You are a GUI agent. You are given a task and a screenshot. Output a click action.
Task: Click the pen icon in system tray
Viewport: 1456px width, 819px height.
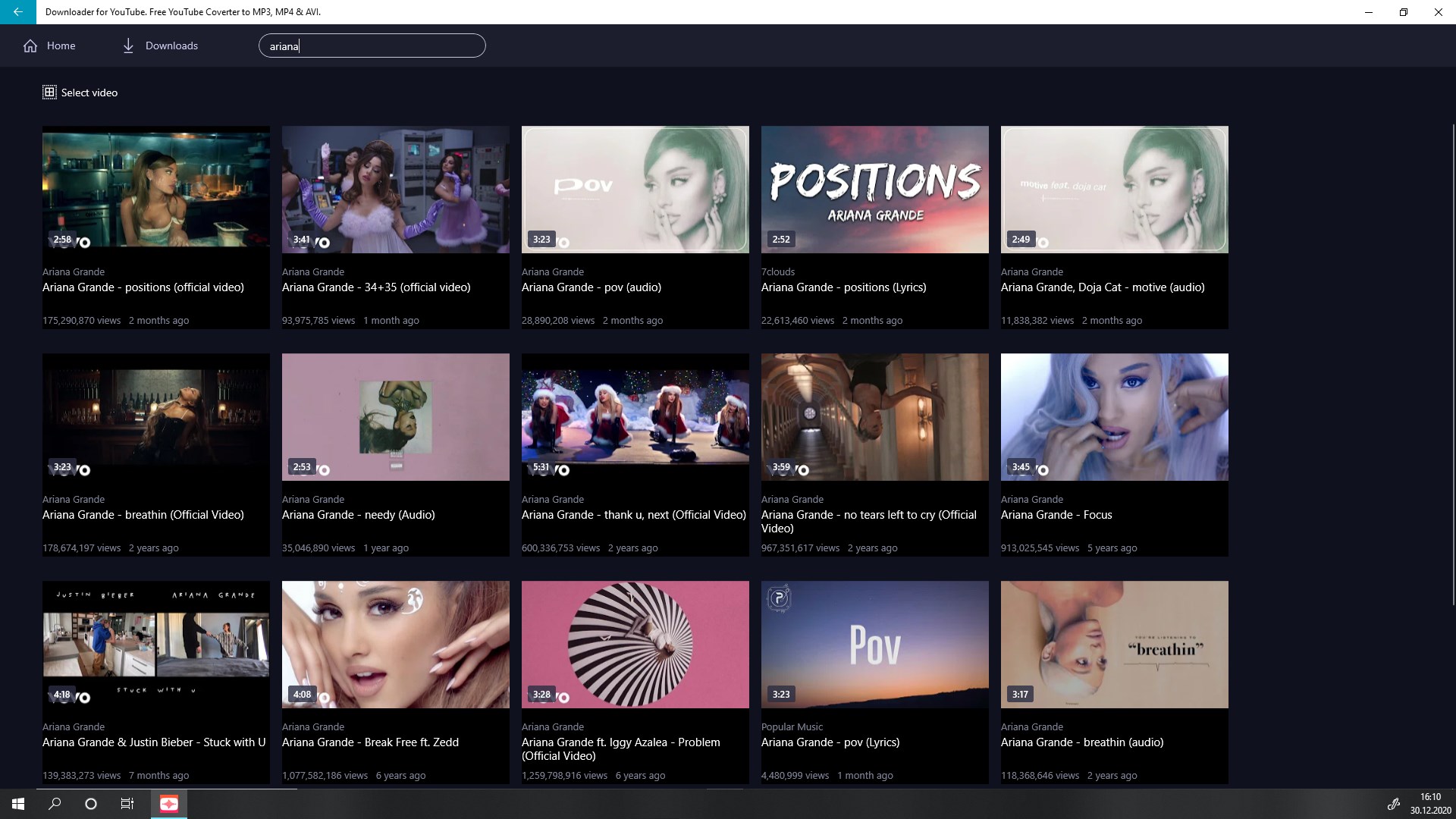point(1393,805)
